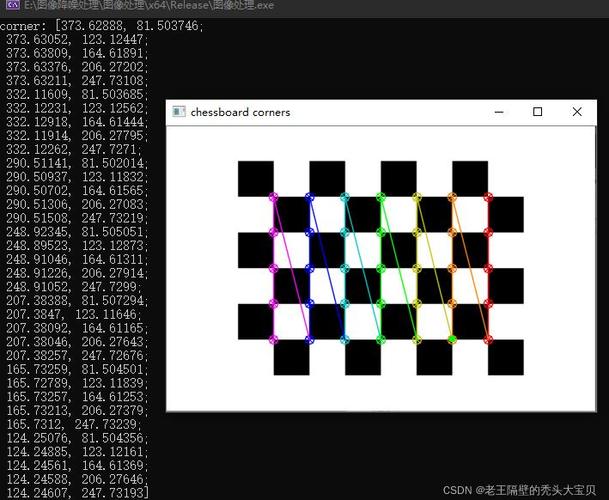Click the console line '248.91052, 247.7299;'
The width and height of the screenshot is (609, 500).
tap(74, 287)
